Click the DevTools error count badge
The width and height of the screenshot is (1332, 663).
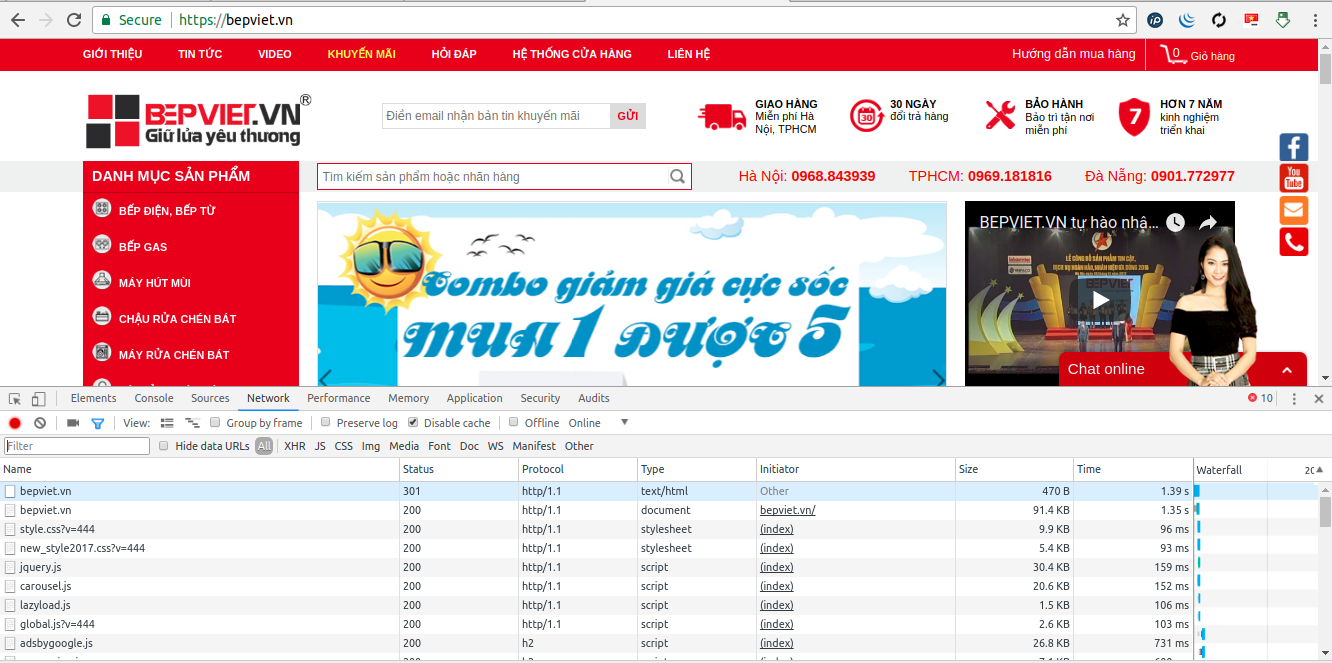point(1260,398)
